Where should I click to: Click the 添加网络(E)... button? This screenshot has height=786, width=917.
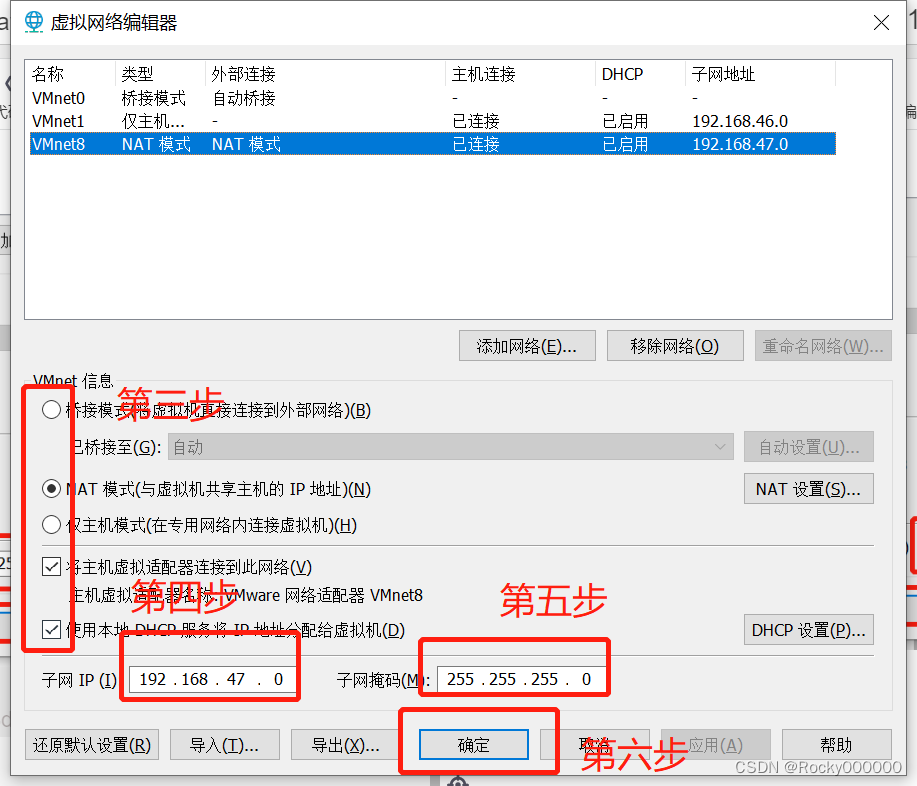[x=527, y=346]
